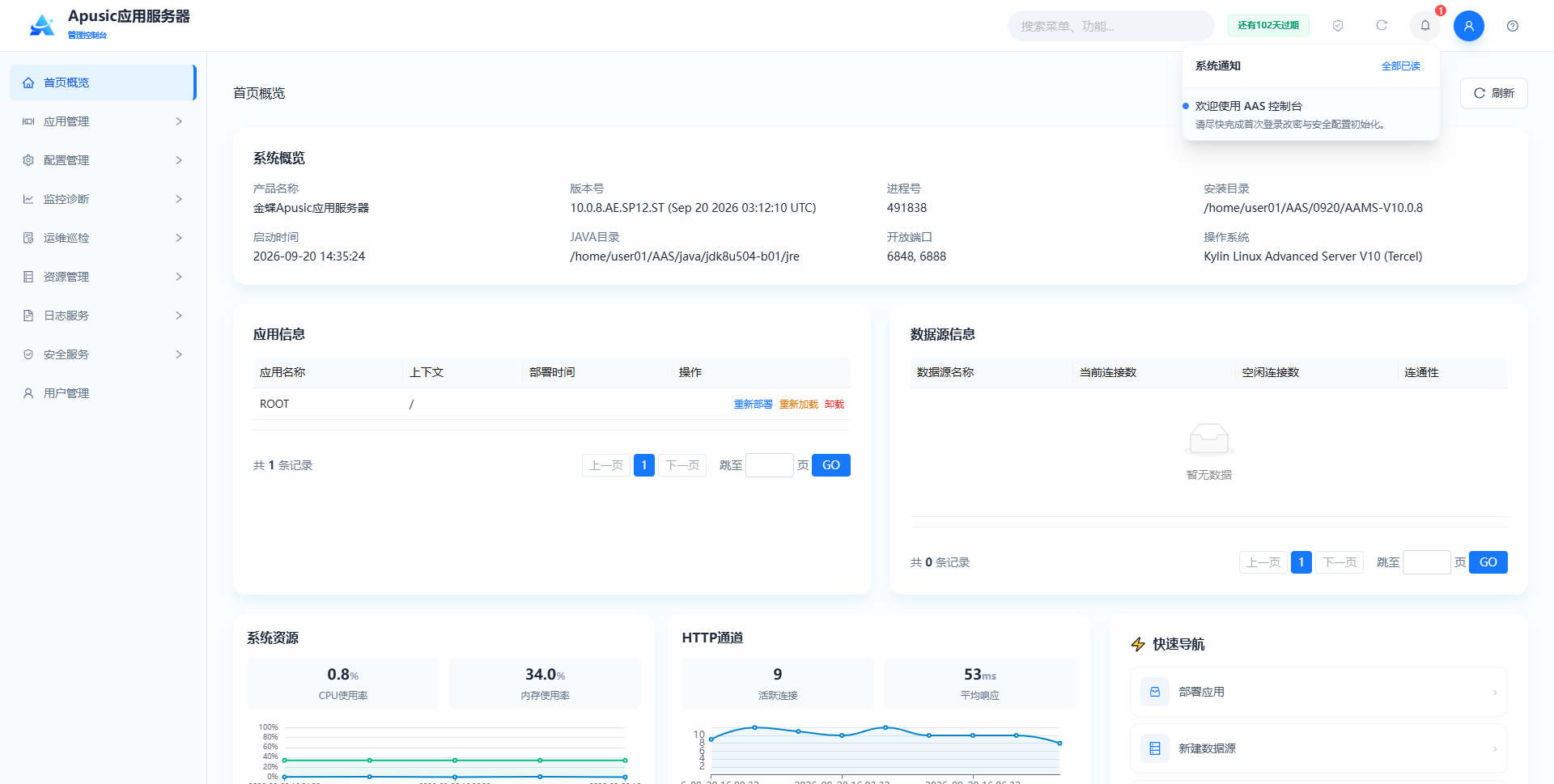Click the 新建数据源 database icon
This screenshot has height=784, width=1554.
point(1155,748)
